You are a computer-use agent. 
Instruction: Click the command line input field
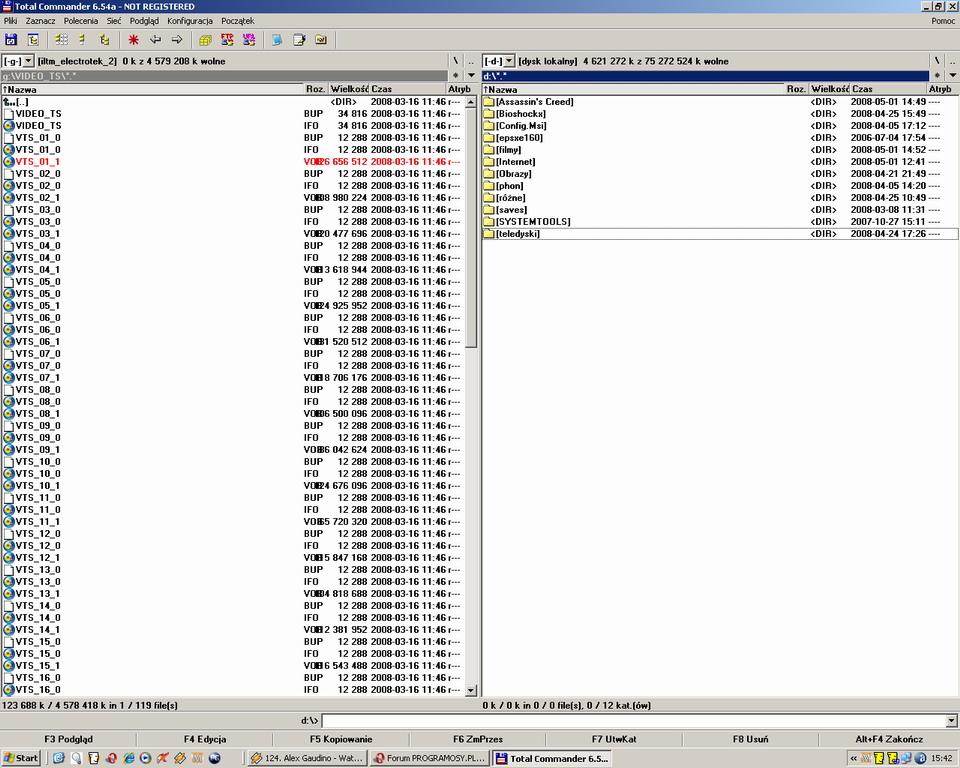click(x=634, y=721)
